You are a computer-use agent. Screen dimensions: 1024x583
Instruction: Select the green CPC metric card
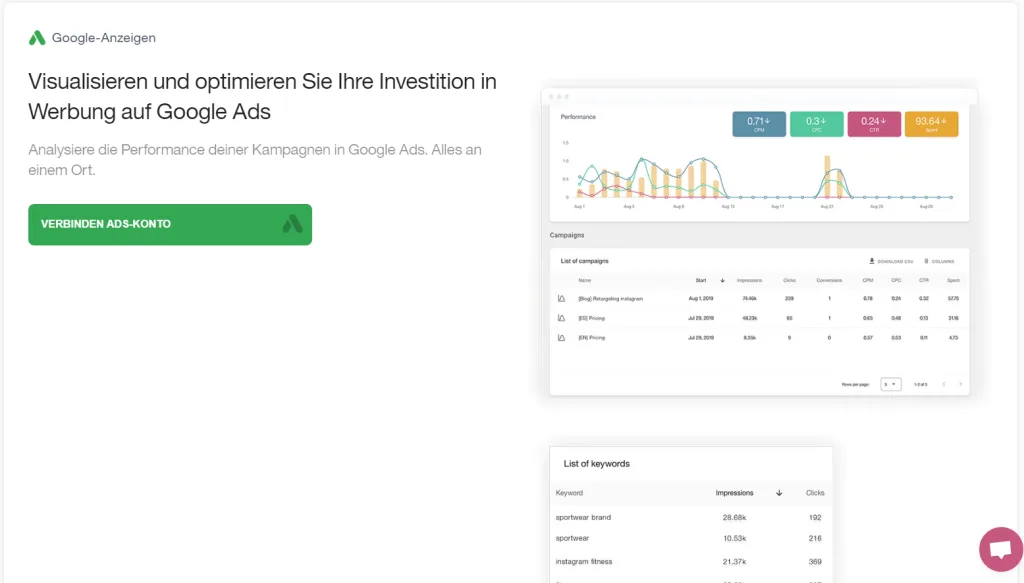[816, 124]
